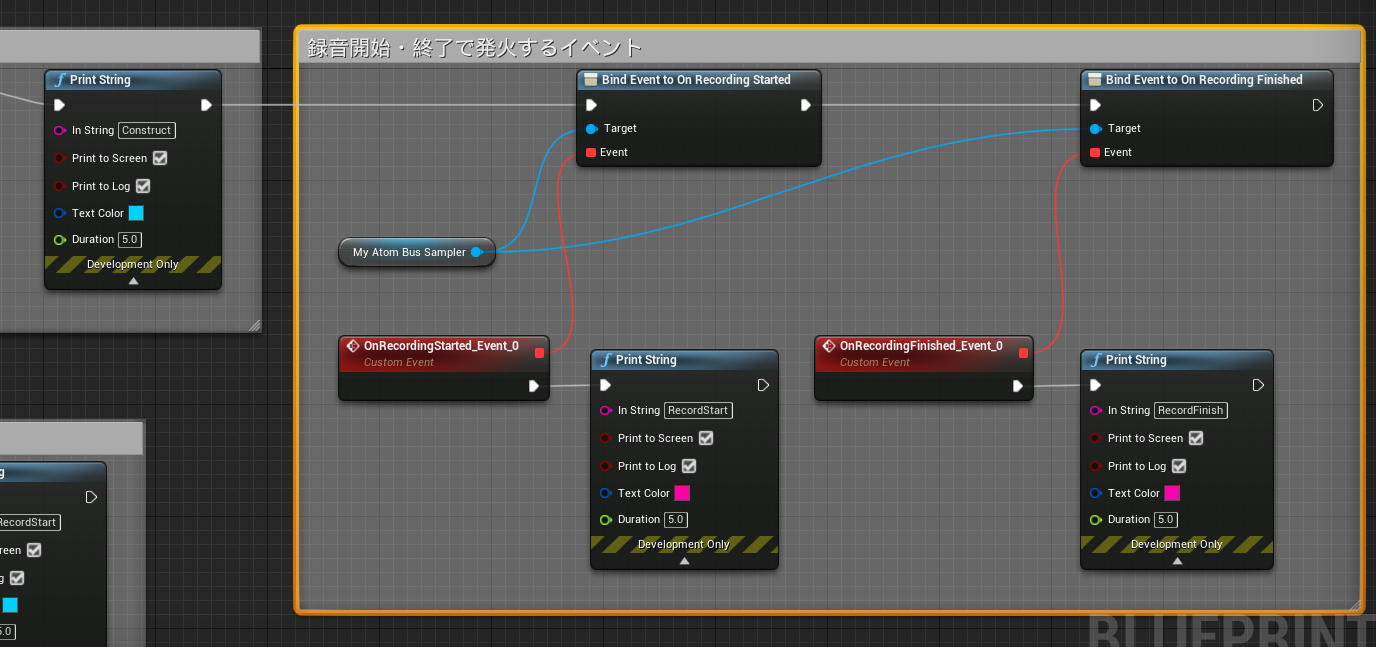
Task: Click exec input pin of Construct Print String
Action: click(59, 105)
